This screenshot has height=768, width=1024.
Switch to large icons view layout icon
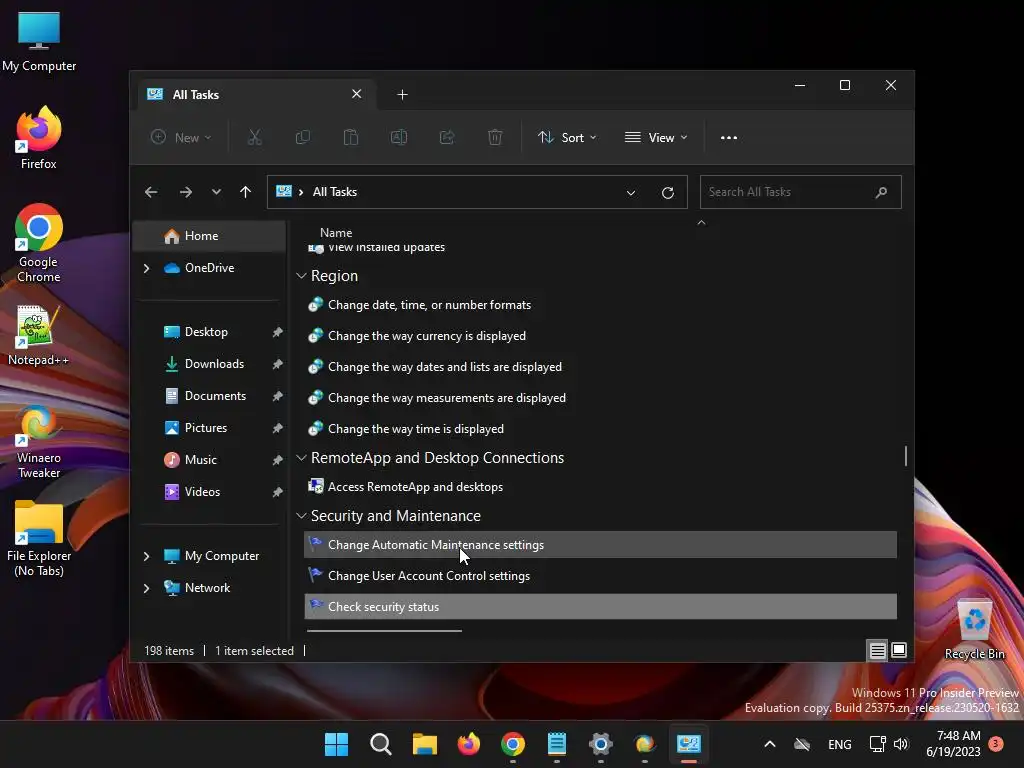(x=899, y=650)
